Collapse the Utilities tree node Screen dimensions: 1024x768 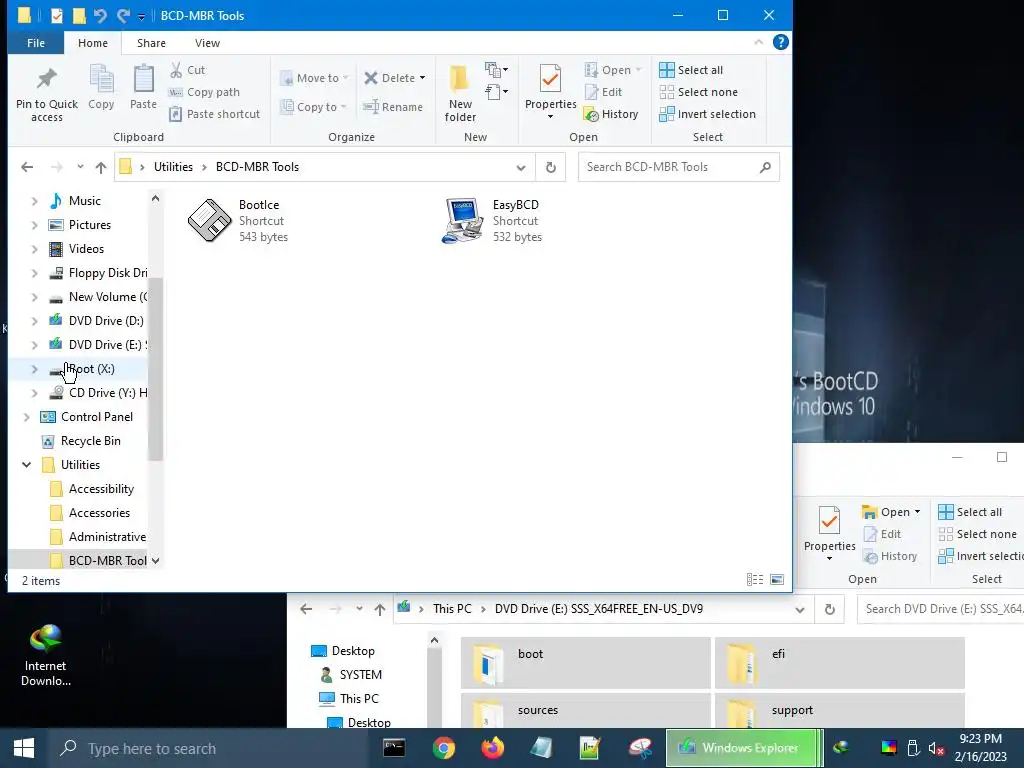[x=27, y=465]
